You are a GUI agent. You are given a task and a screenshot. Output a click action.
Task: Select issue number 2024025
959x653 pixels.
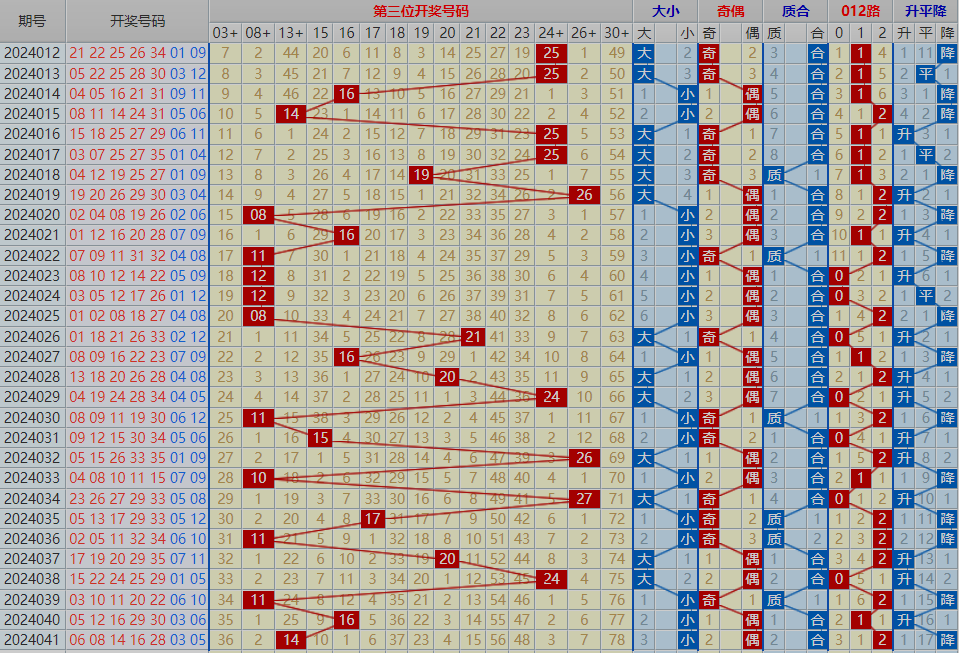(x=32, y=316)
